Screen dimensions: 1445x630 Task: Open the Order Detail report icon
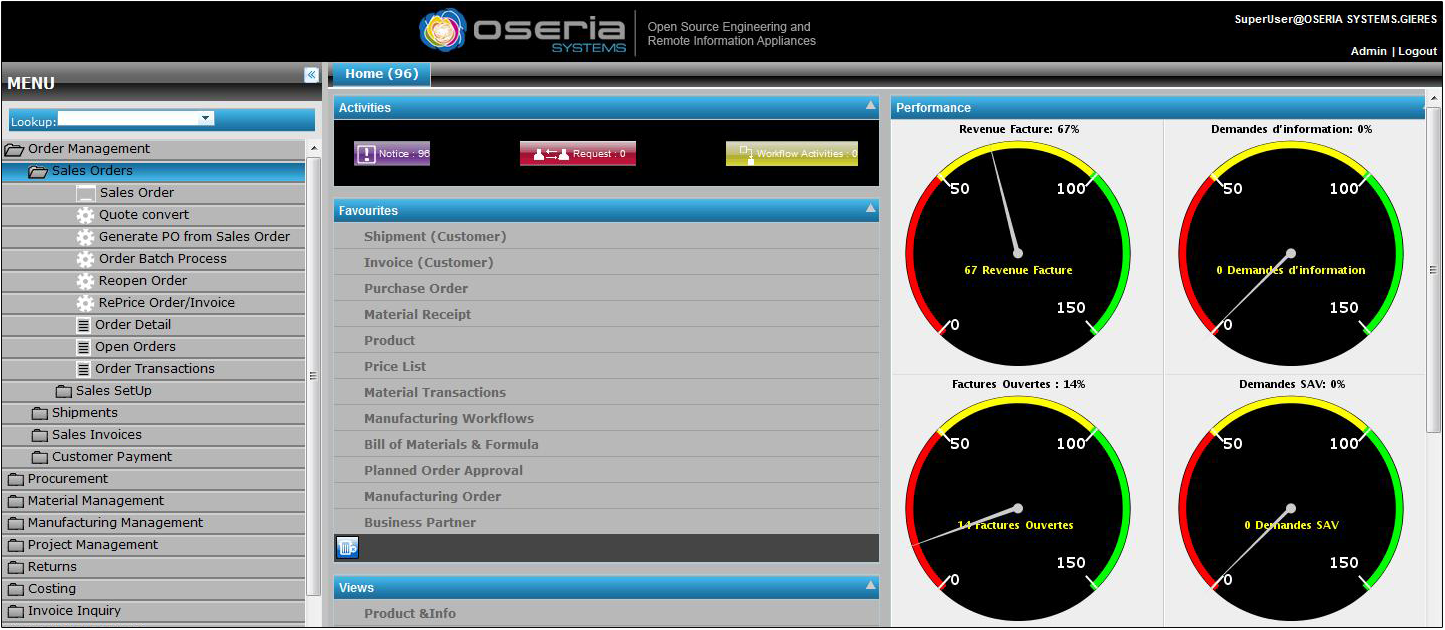point(84,325)
